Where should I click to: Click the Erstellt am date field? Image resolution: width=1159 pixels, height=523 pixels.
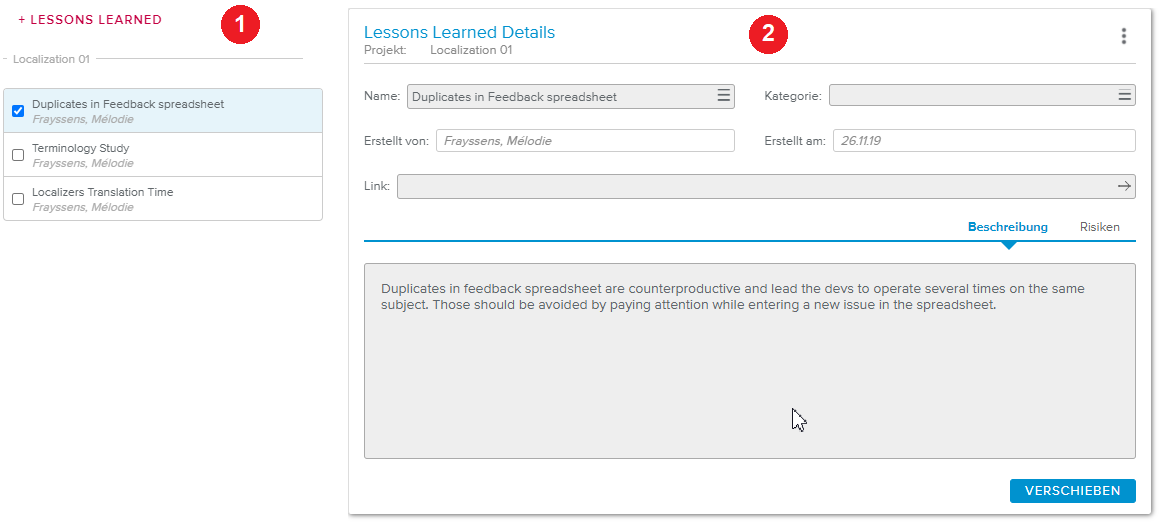pyautogui.click(x=984, y=141)
